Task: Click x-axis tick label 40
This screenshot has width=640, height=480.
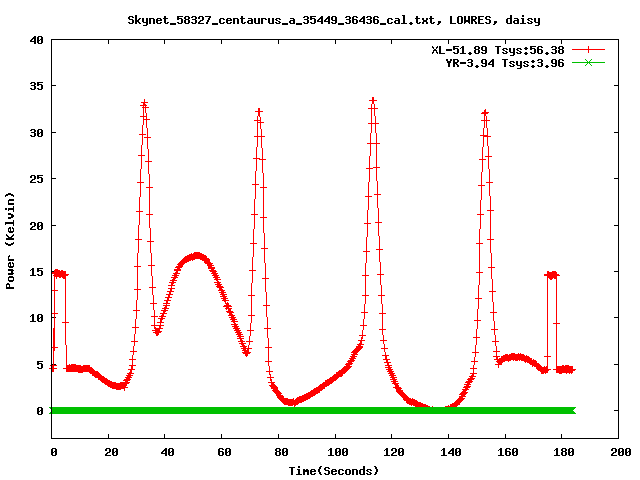Action: coord(167,452)
